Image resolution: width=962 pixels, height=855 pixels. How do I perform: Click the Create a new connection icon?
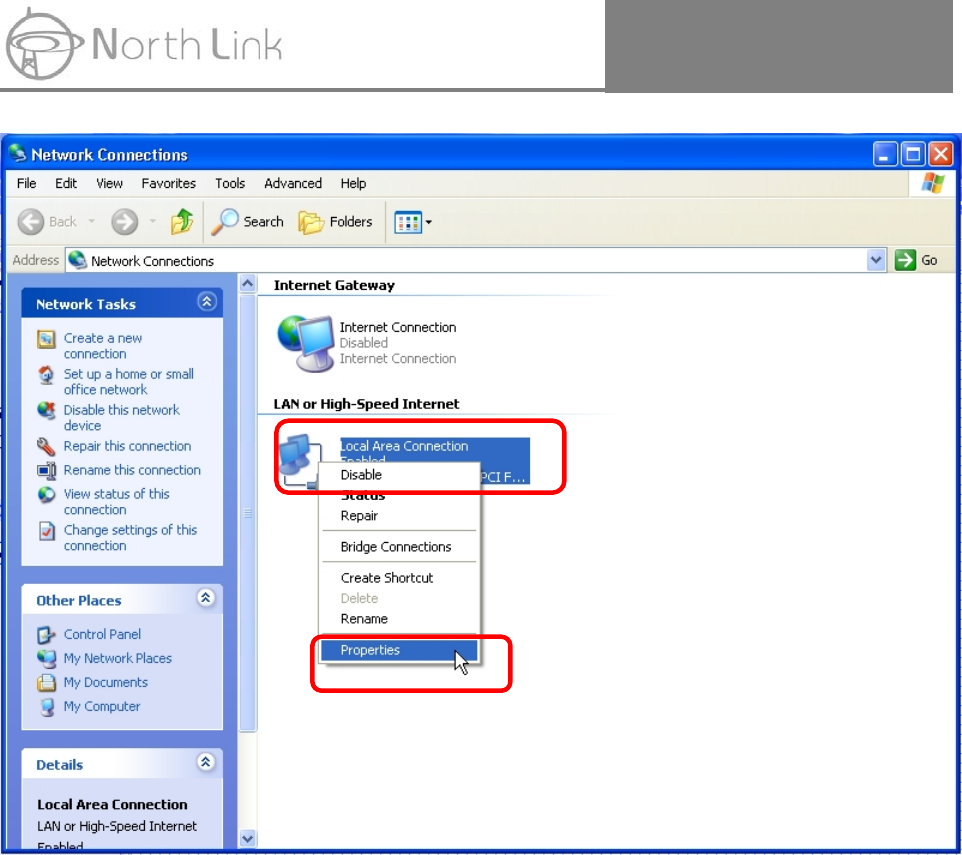click(46, 339)
